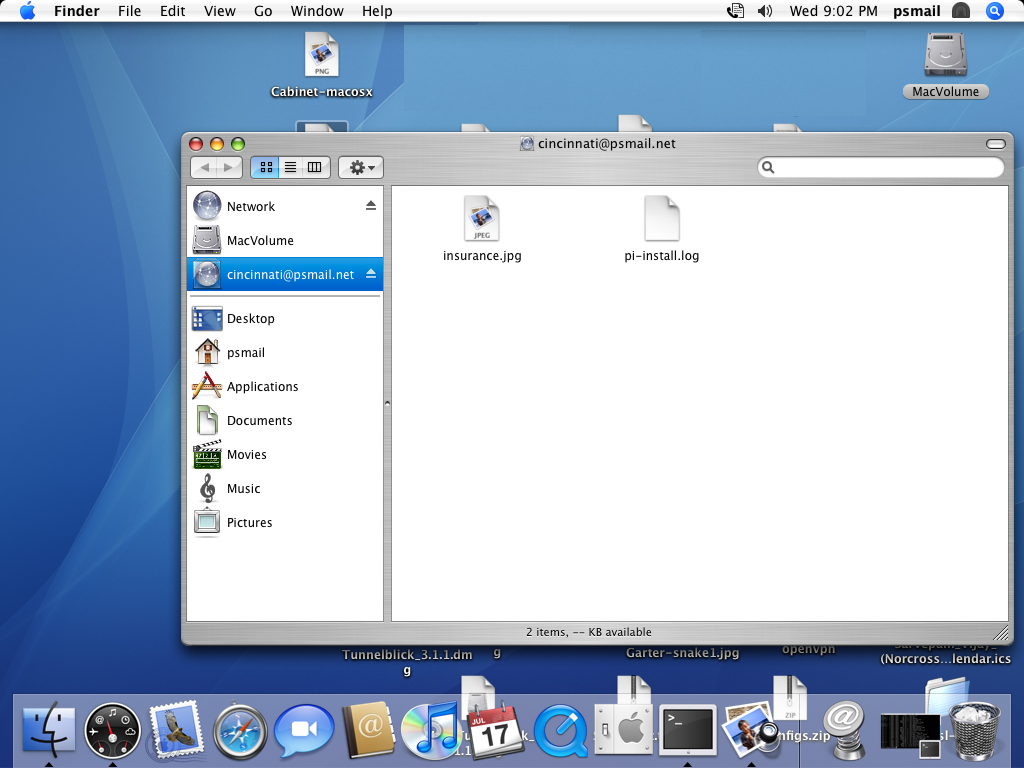The height and width of the screenshot is (768, 1024).
Task: Open Applications from the sidebar
Action: (285, 387)
